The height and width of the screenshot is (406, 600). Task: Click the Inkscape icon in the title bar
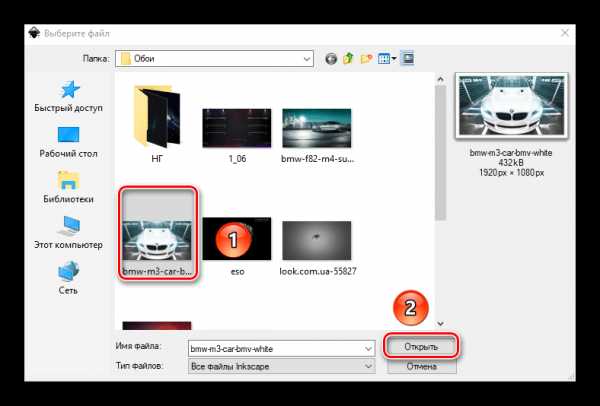34,33
